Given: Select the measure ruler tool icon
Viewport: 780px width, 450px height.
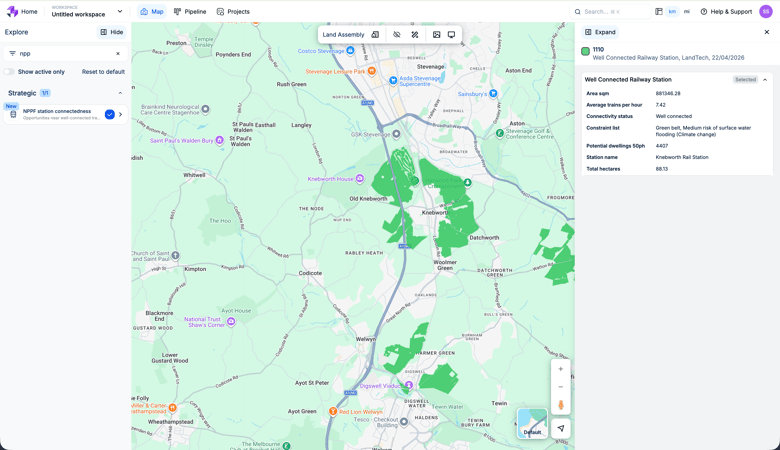Looking at the screenshot, I should tap(415, 35).
